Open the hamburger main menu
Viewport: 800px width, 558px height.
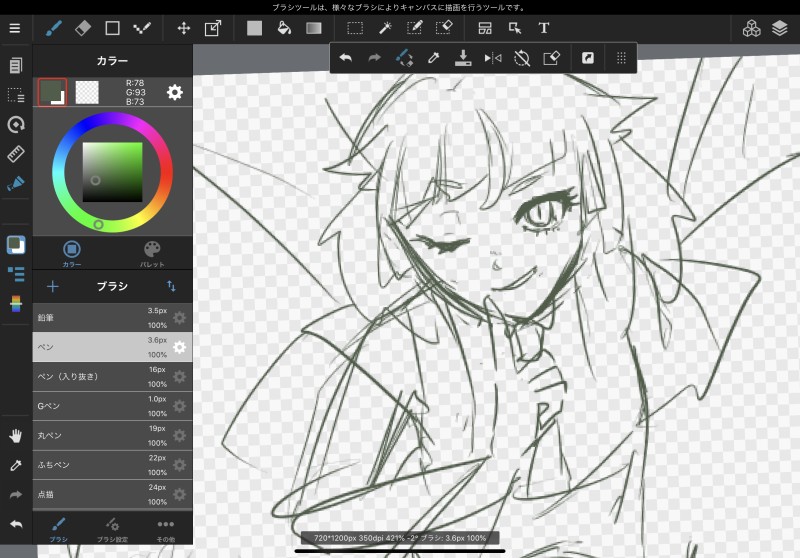15,28
